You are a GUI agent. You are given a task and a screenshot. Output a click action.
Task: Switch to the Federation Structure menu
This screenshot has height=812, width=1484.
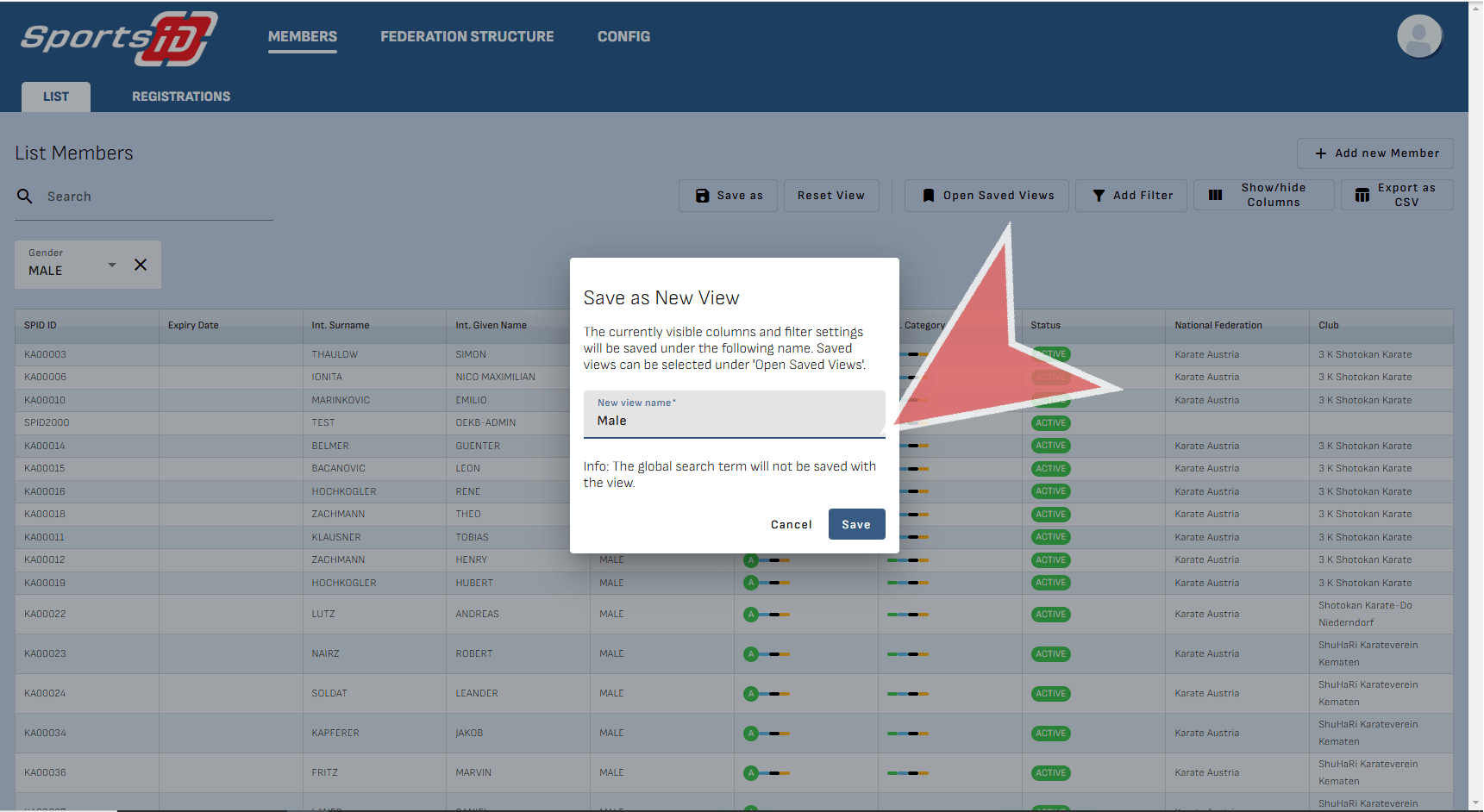466,37
